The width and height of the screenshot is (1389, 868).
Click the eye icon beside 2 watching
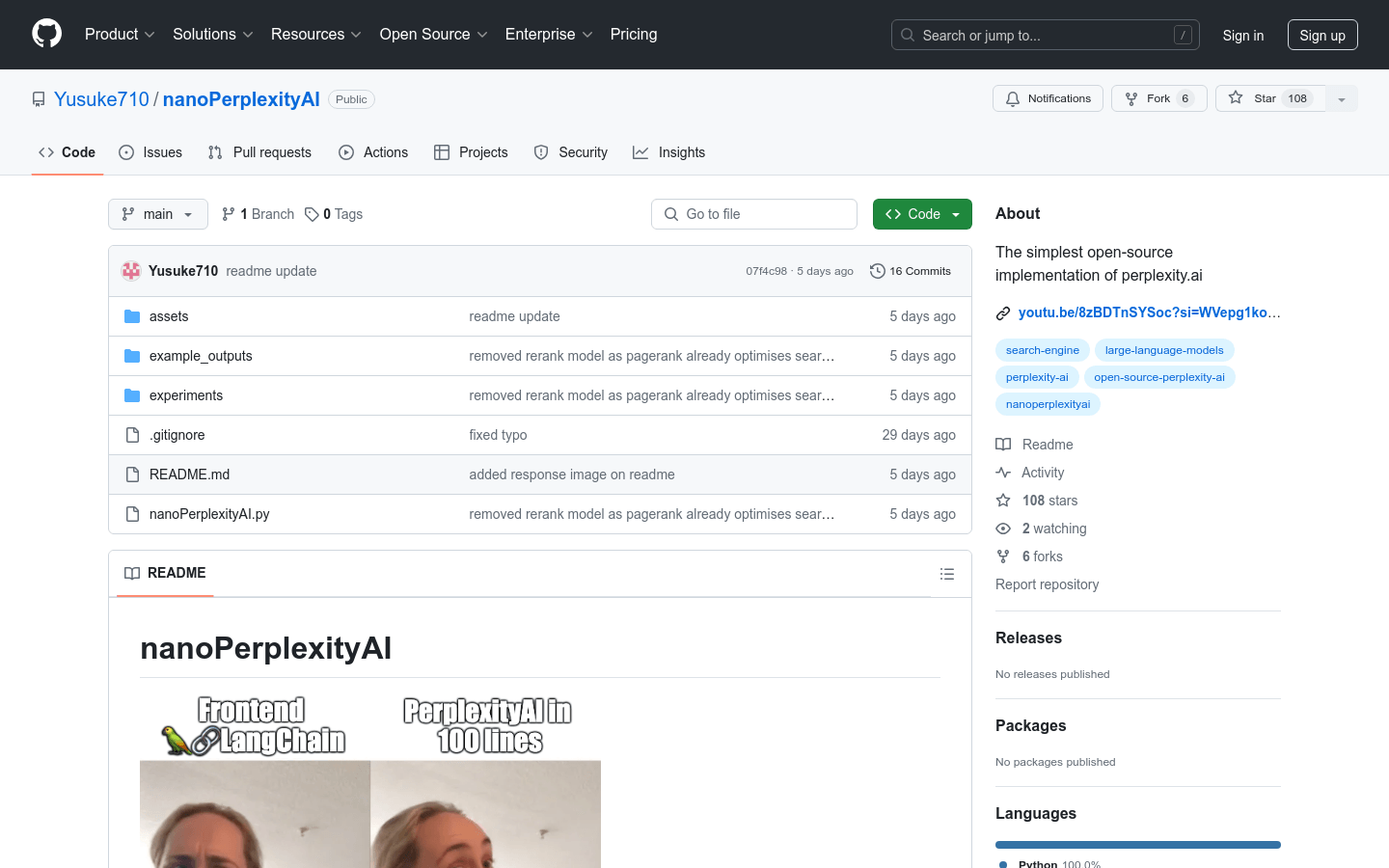1003,529
